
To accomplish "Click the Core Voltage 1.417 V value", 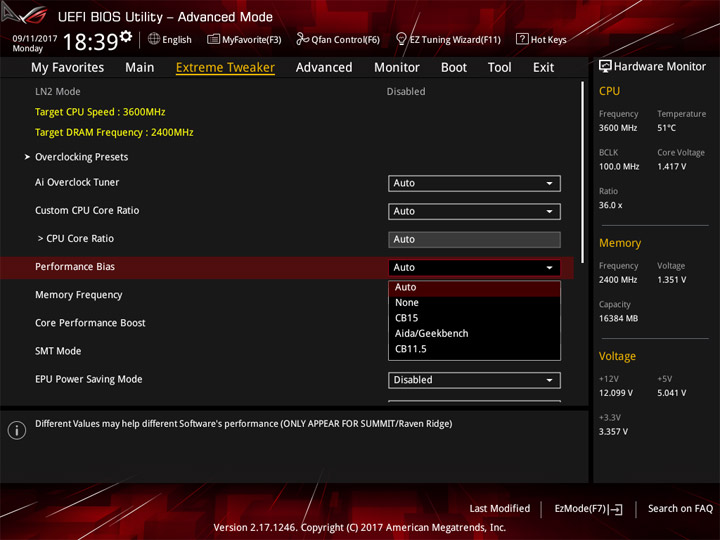I will point(671,166).
